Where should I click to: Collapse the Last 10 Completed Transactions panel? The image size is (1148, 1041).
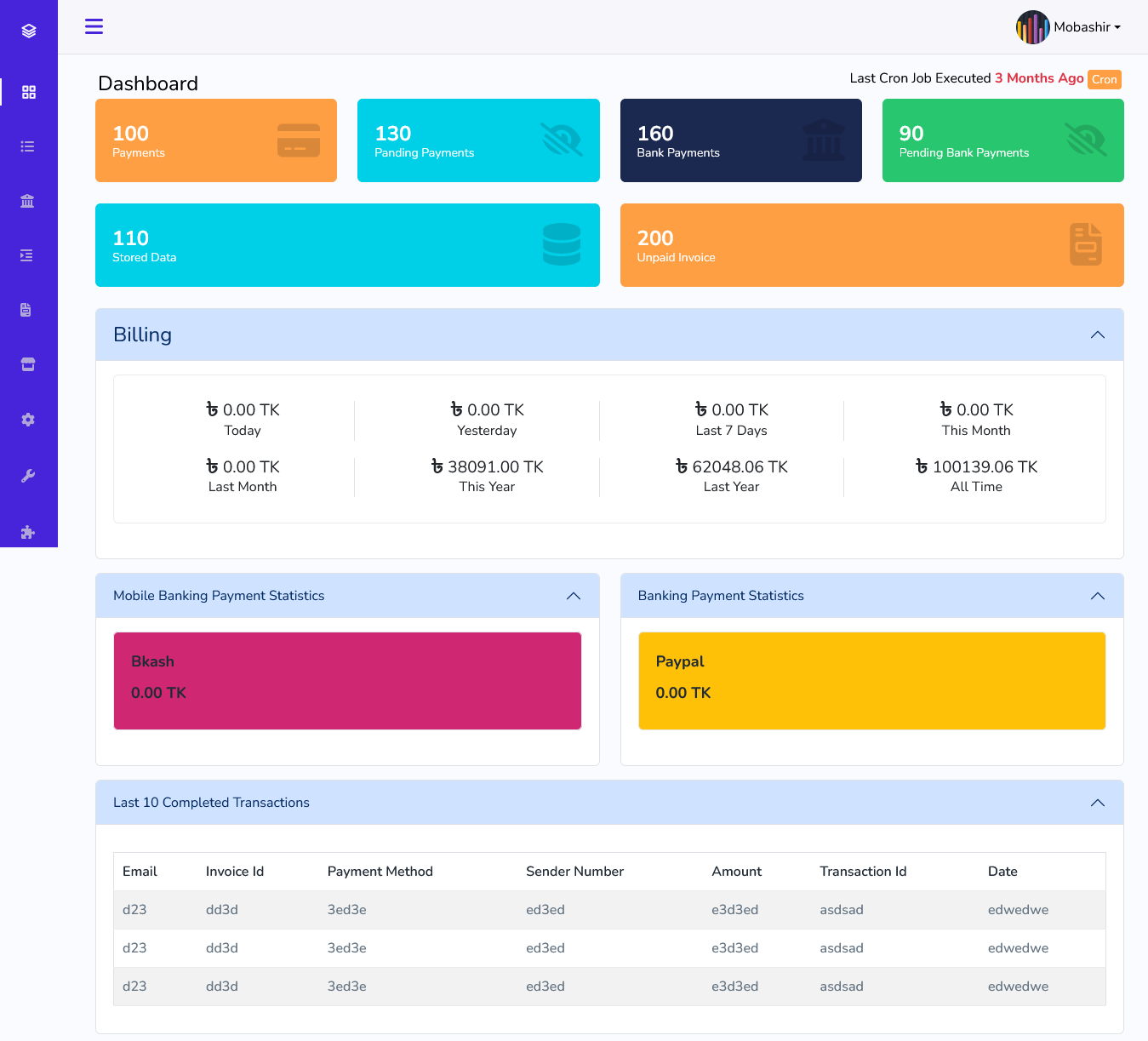1097,802
